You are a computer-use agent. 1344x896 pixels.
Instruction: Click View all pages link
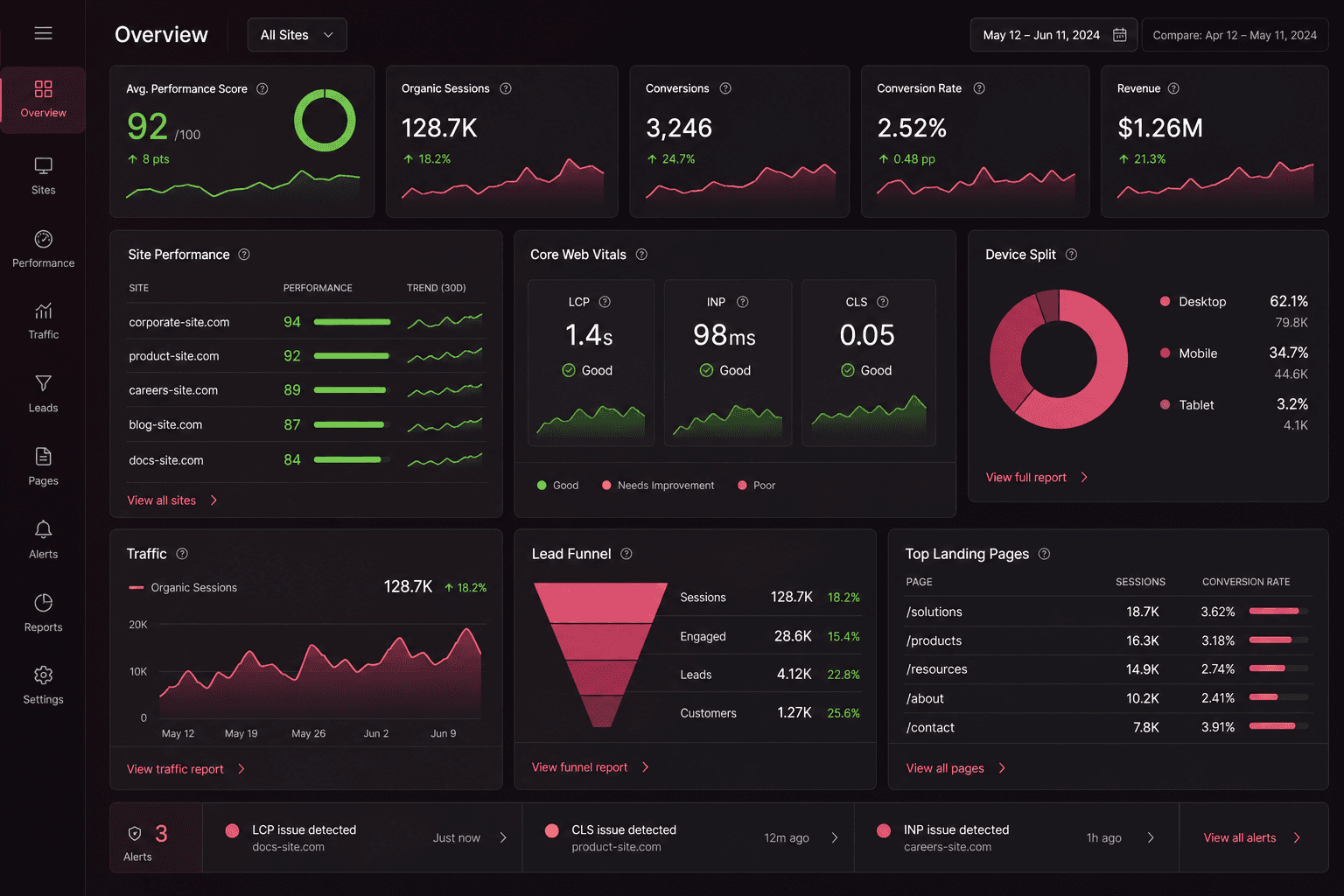pyautogui.click(x=955, y=768)
